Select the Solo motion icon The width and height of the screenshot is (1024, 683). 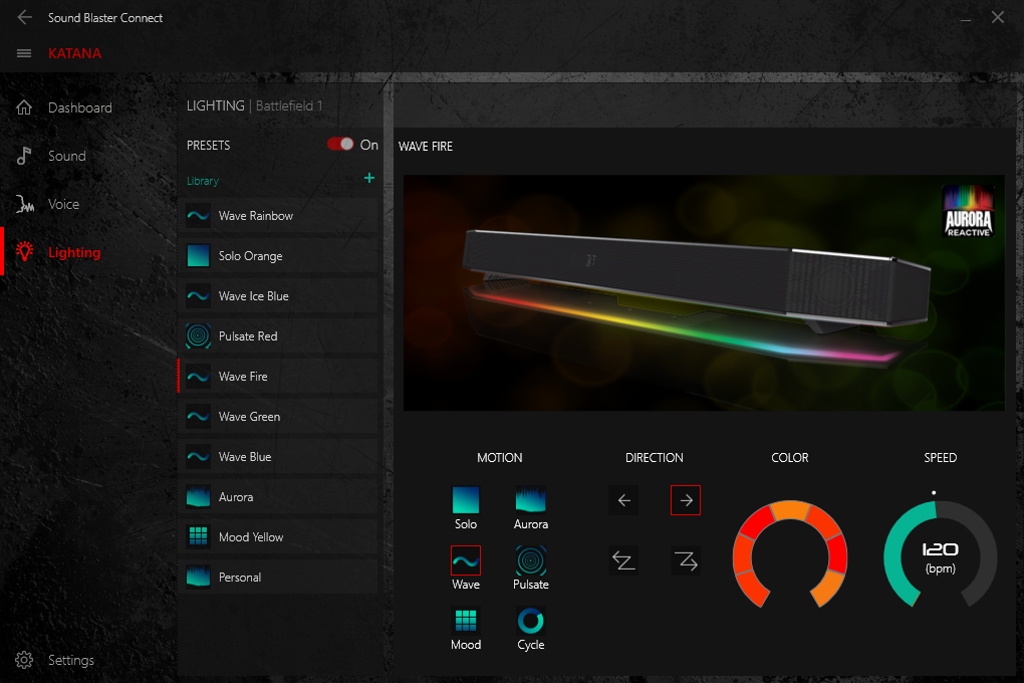point(466,500)
